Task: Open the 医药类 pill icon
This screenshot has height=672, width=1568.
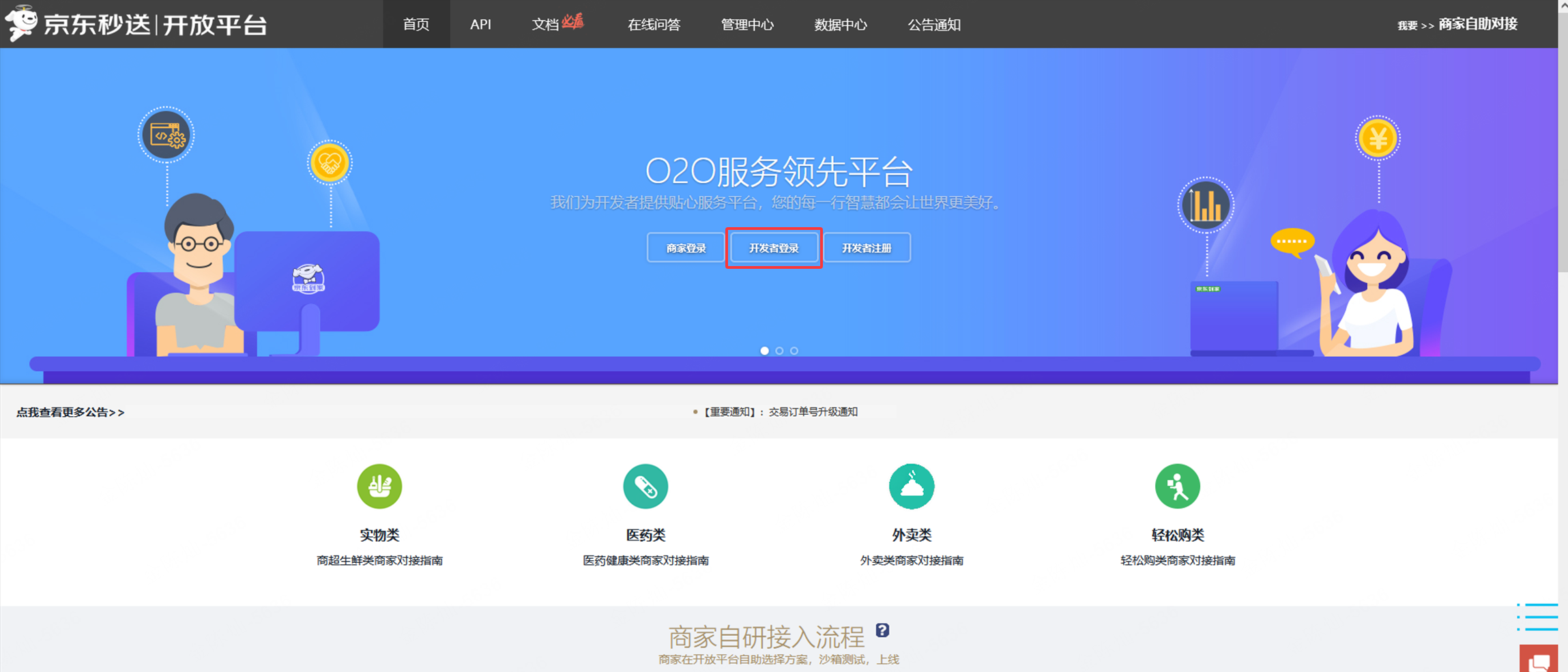Action: click(x=645, y=486)
